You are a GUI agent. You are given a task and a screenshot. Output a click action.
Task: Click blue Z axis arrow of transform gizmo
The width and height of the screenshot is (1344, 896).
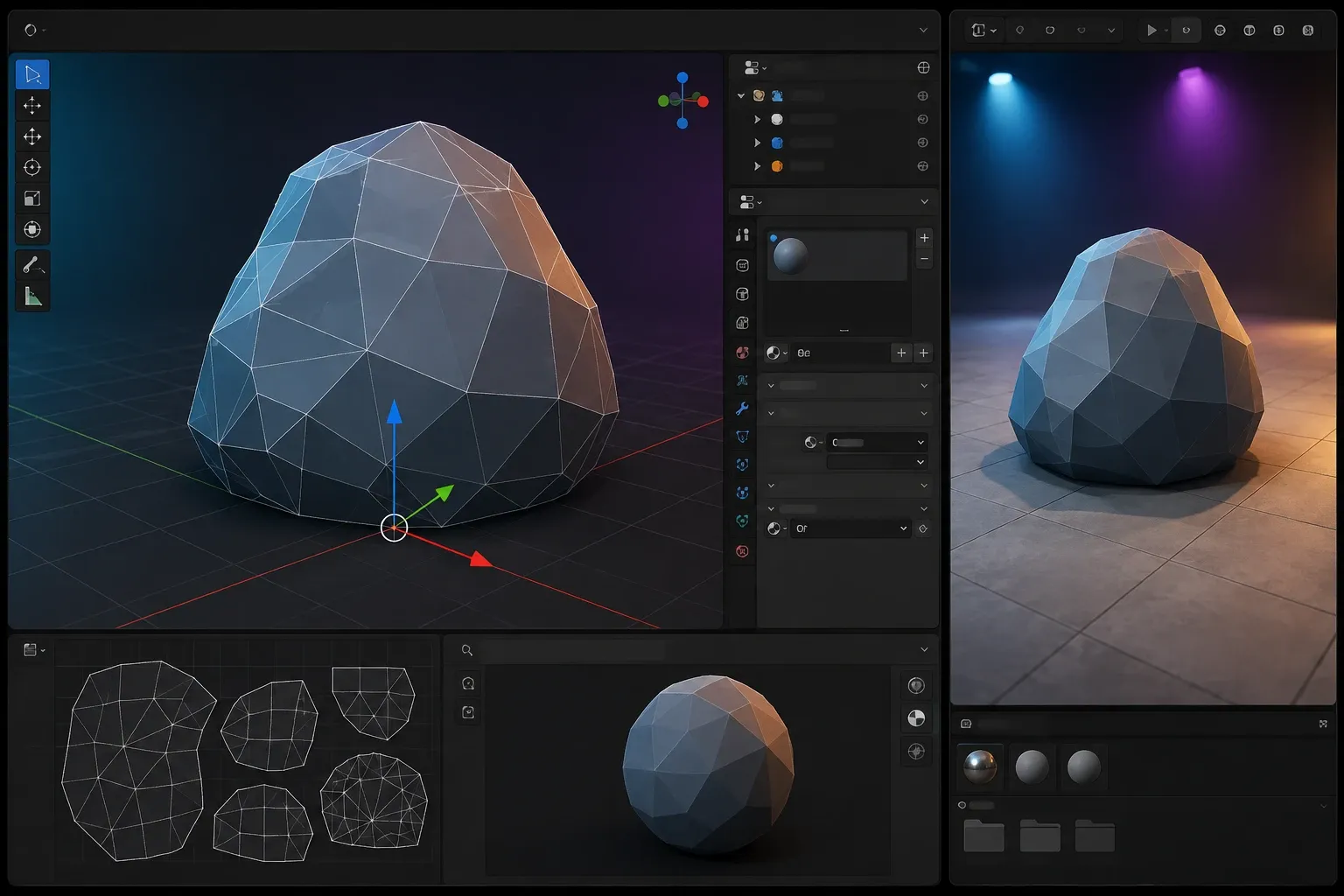pyautogui.click(x=395, y=413)
